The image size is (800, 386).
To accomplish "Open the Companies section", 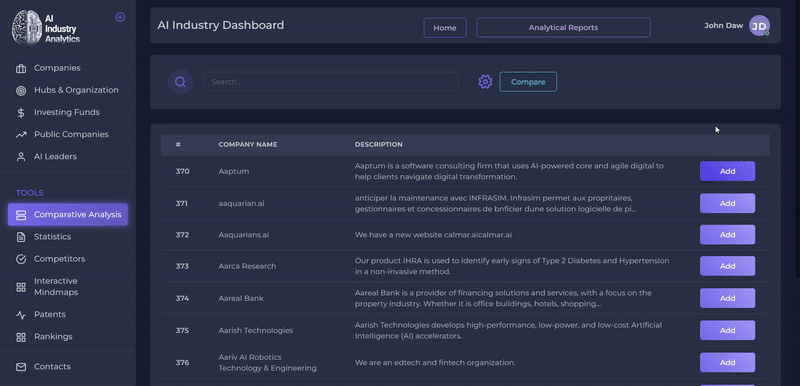I will pos(57,68).
